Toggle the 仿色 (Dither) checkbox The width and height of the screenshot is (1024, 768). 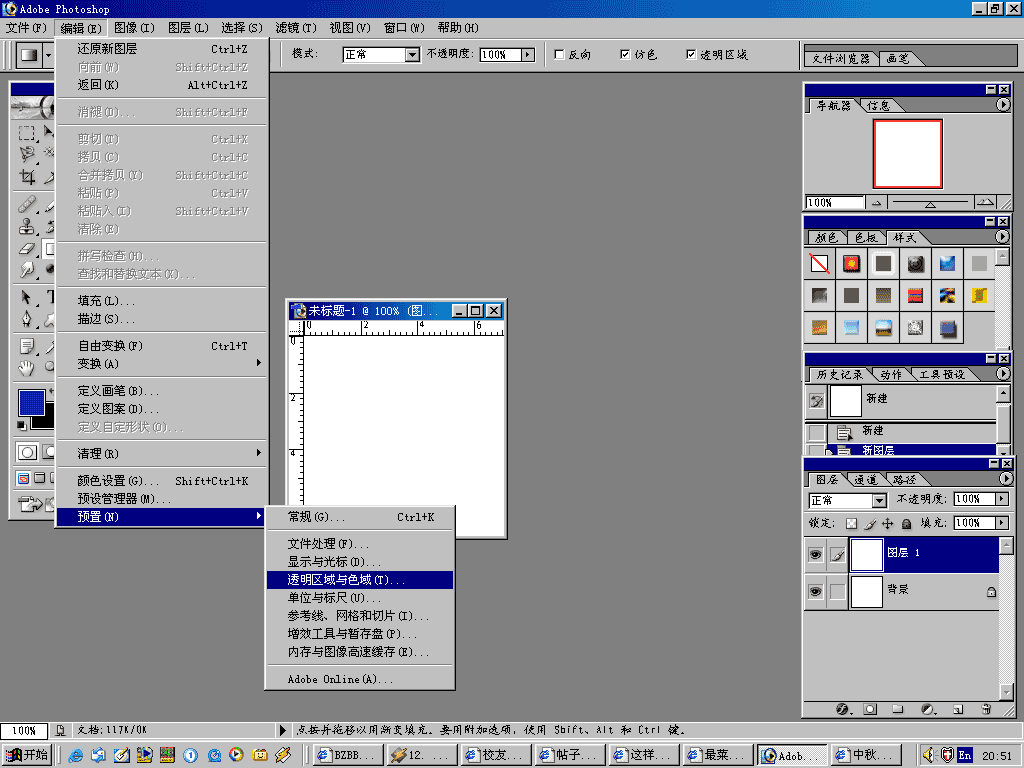coord(626,54)
